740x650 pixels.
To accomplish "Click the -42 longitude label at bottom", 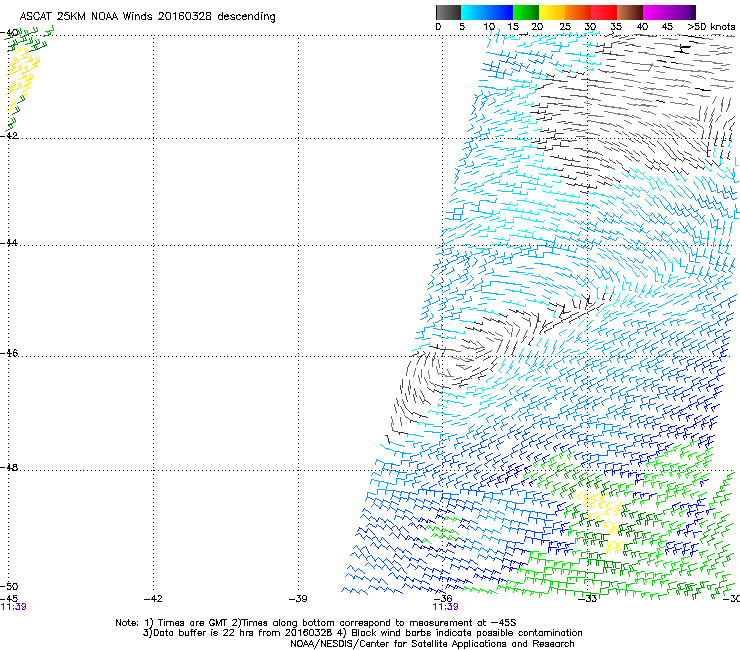I will point(153,599).
